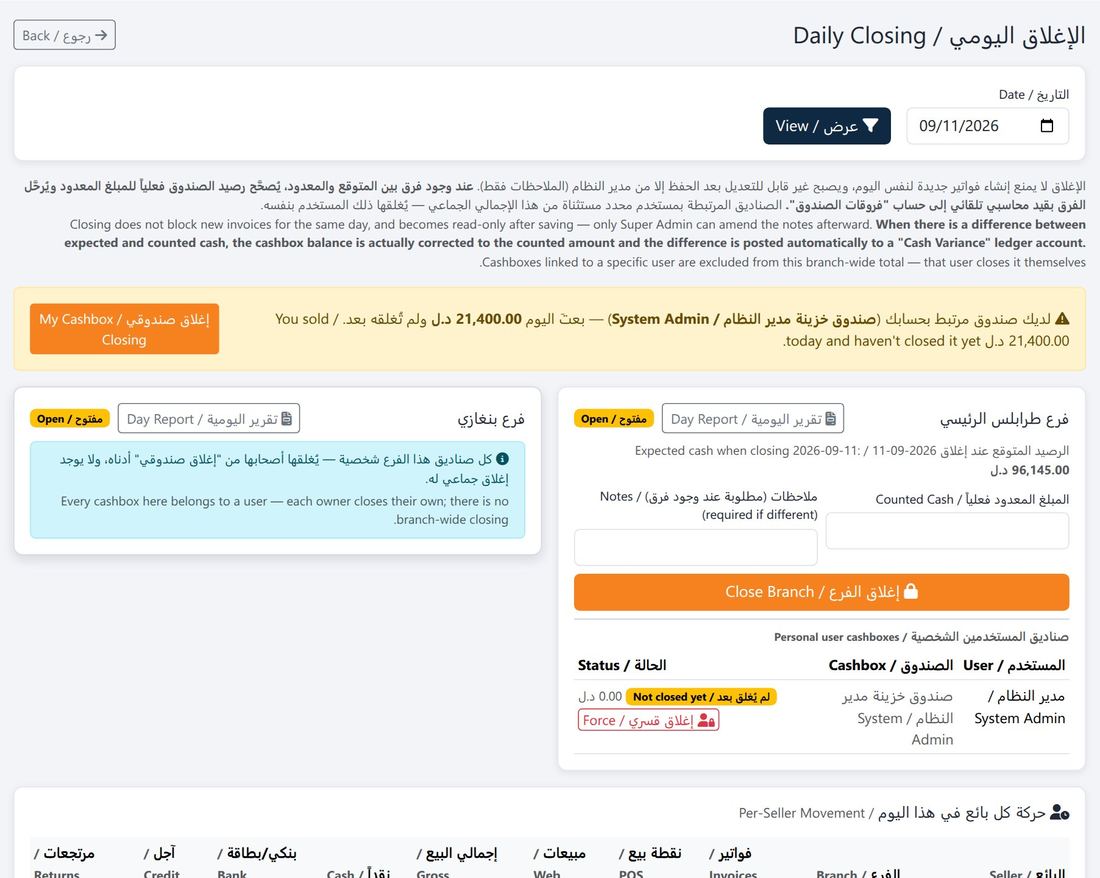Click the seller icon beside Per-Seller Movement heading

[1059, 813]
